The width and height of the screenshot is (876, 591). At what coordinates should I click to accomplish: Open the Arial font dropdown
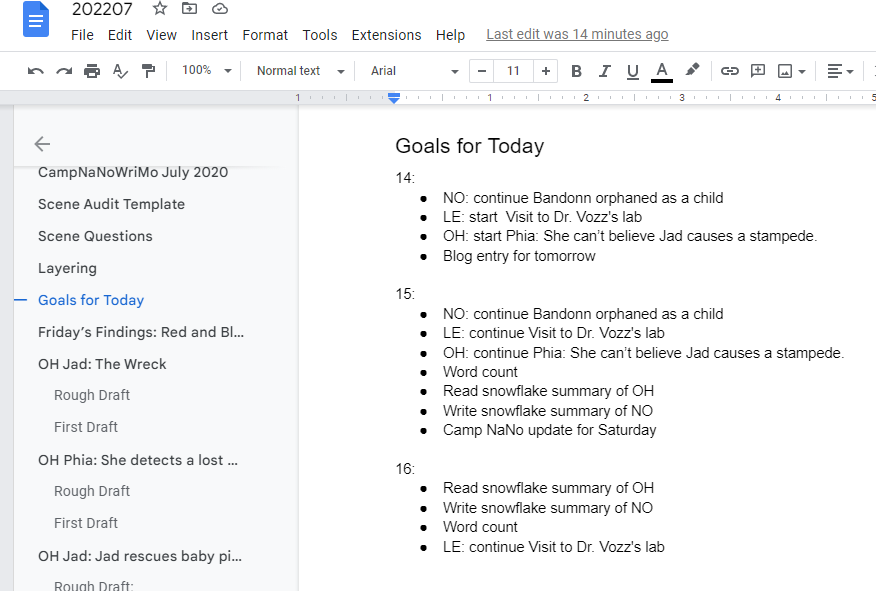[413, 71]
